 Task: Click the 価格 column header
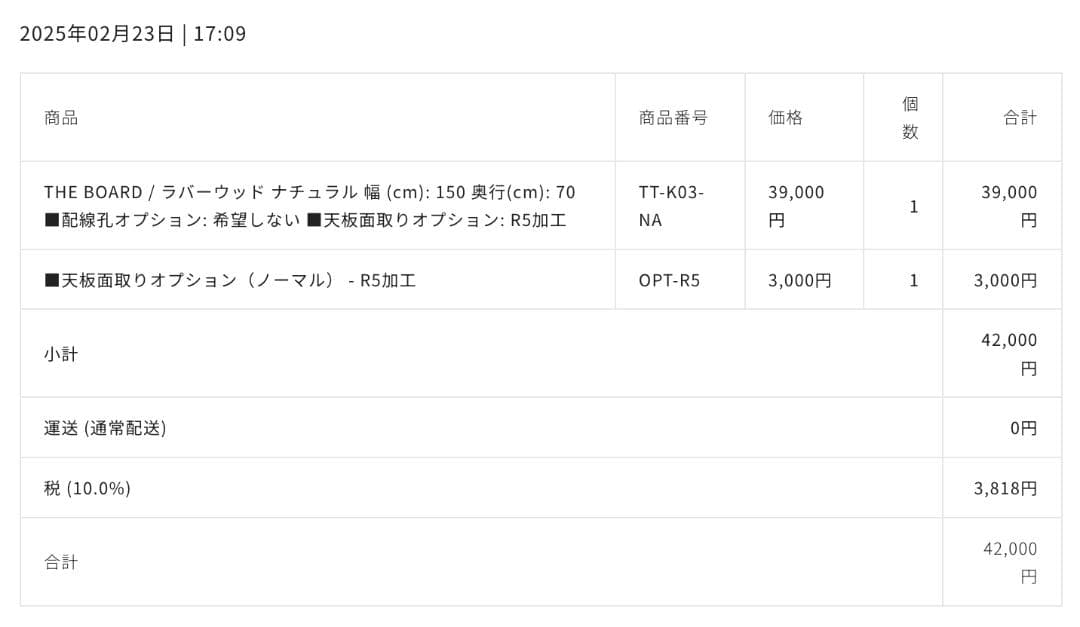pyautogui.click(x=785, y=117)
